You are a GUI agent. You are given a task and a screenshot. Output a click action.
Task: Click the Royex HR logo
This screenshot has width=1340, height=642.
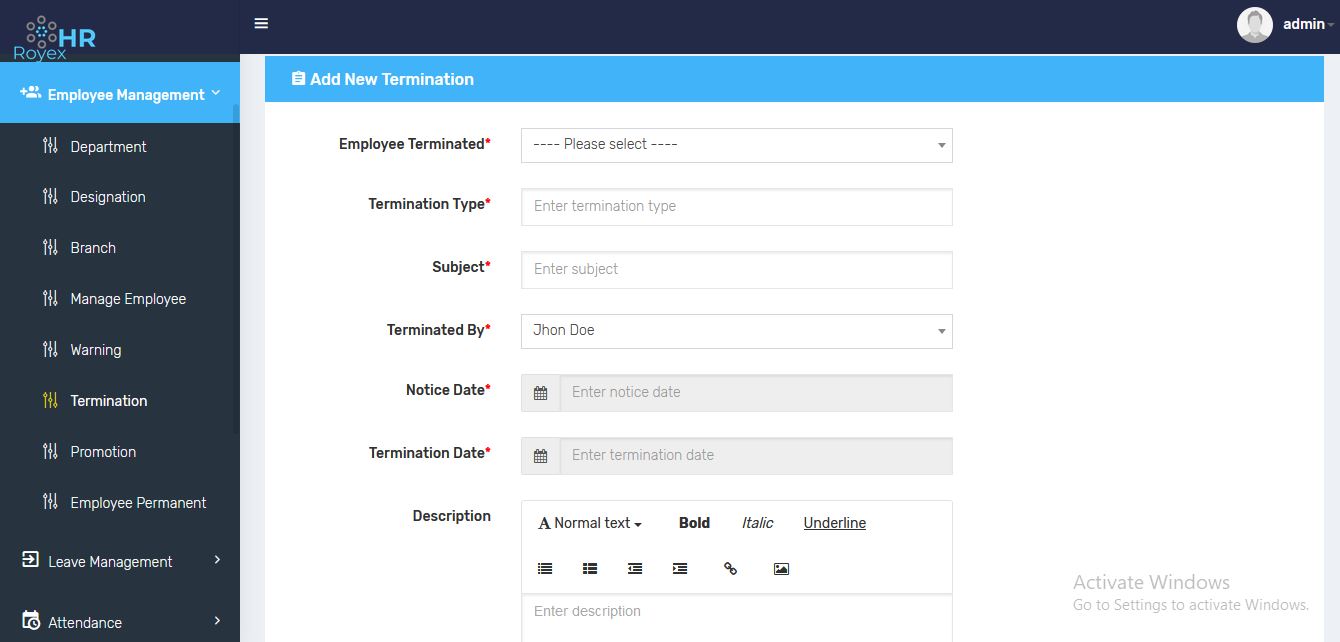click(56, 38)
